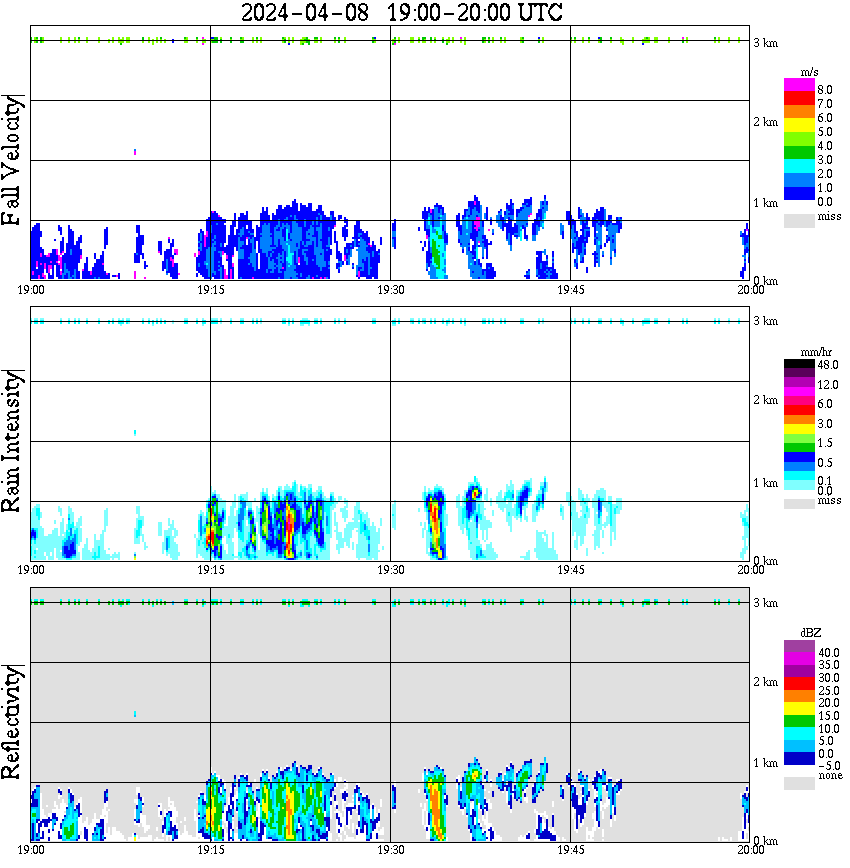Screen dimensions: 850x868
Task: Pick the orange 3.0 swatch in the mm/hr legend
Action: tap(799, 419)
